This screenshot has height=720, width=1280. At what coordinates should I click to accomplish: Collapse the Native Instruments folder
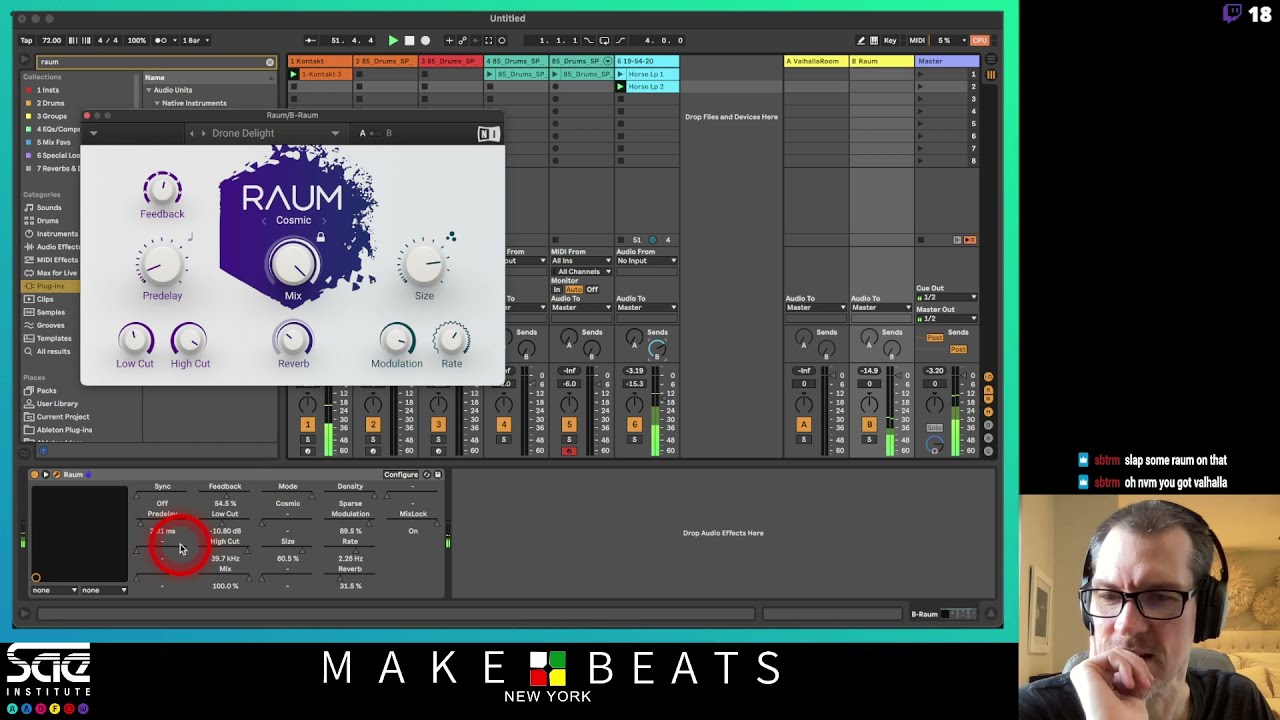[x=157, y=103]
